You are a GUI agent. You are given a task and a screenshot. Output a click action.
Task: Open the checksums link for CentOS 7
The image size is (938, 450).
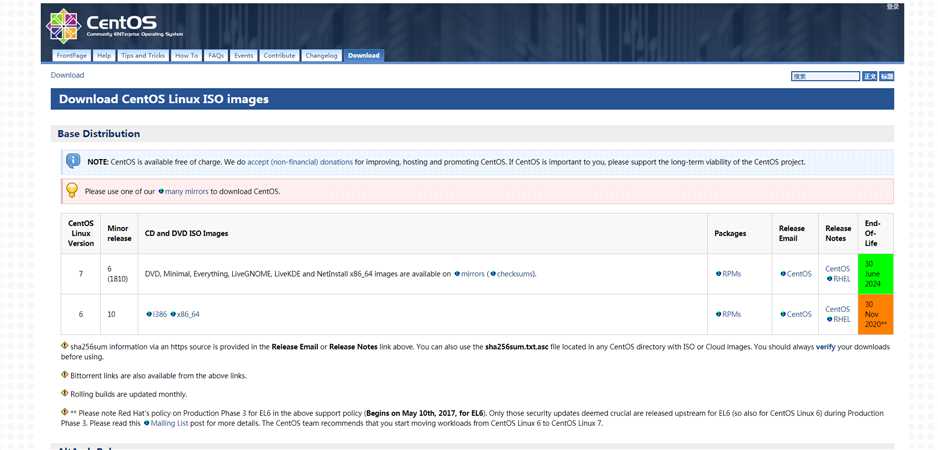tap(515, 274)
